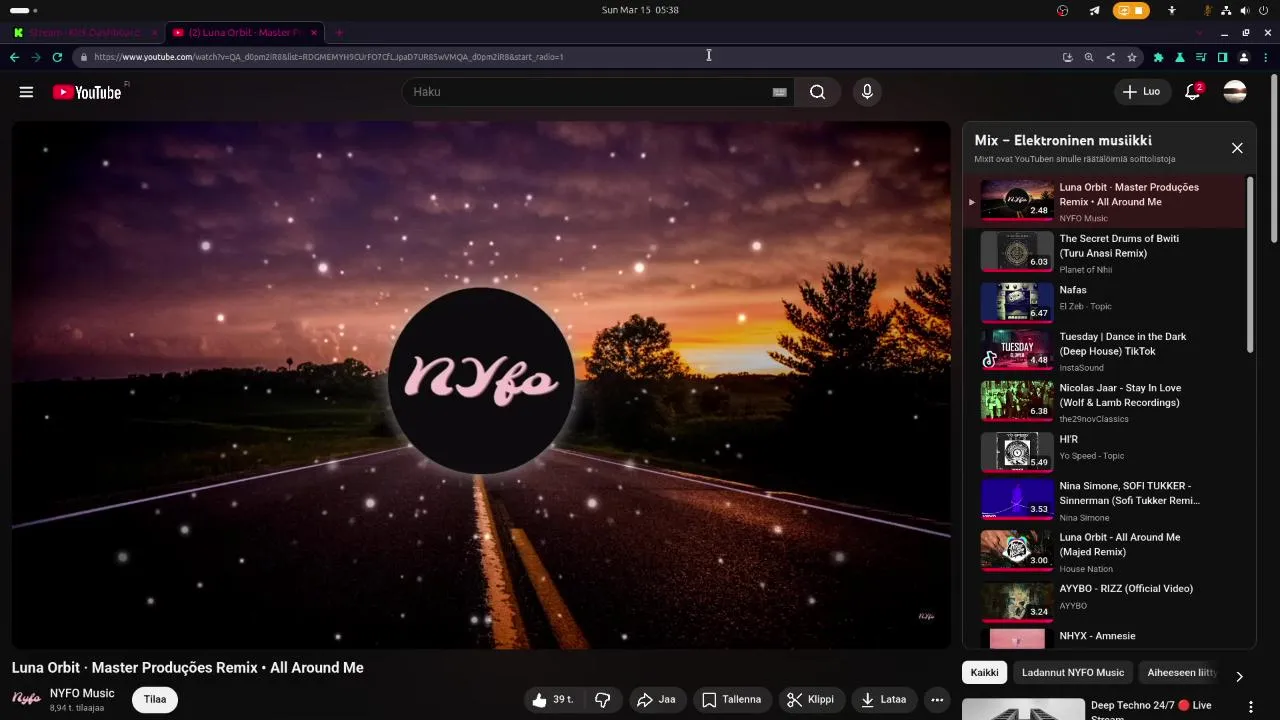Toggle the browser side panel icon

tap(1222, 57)
